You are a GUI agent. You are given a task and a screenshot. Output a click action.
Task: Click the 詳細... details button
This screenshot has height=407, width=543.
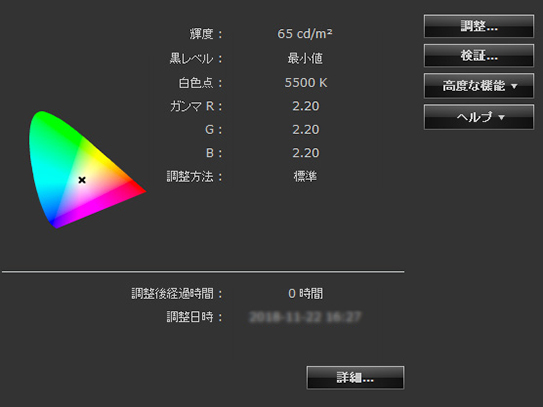[x=355, y=378]
